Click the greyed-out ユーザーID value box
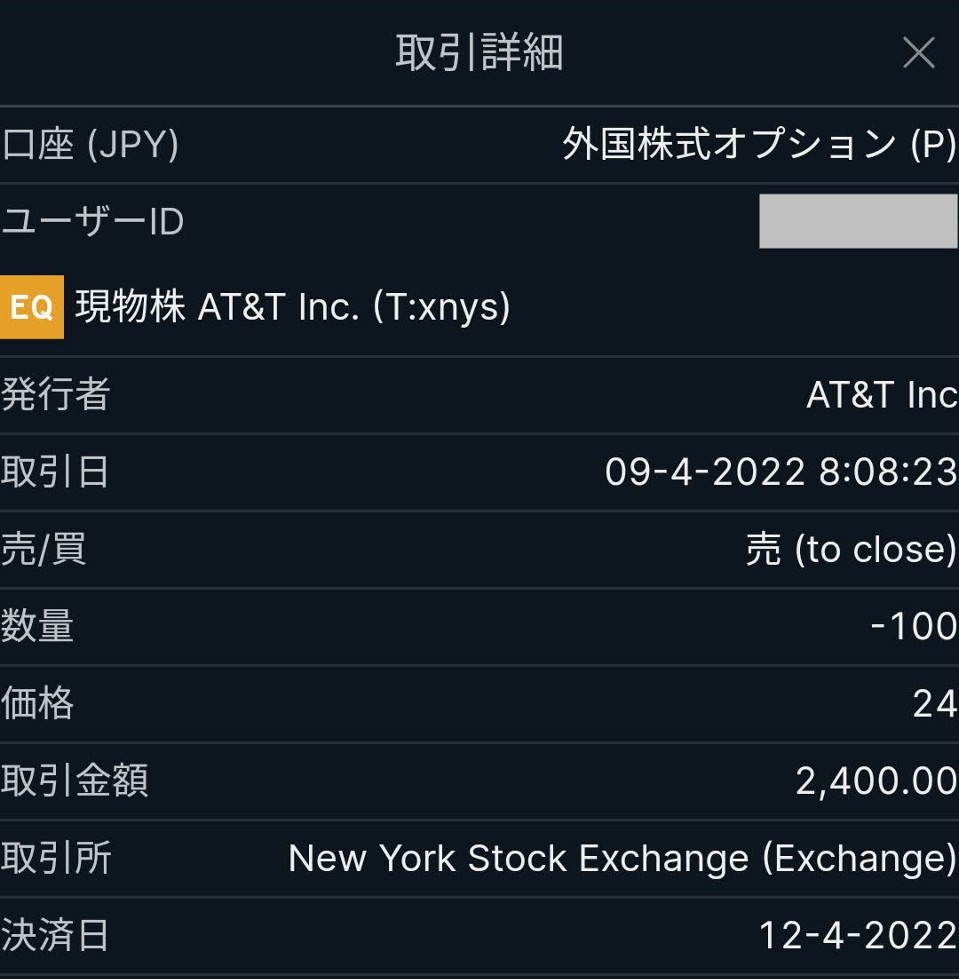The image size is (959, 979). (x=857, y=221)
